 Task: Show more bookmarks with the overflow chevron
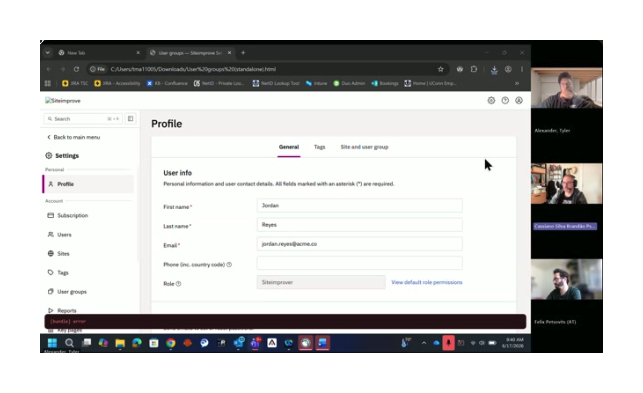click(x=517, y=83)
